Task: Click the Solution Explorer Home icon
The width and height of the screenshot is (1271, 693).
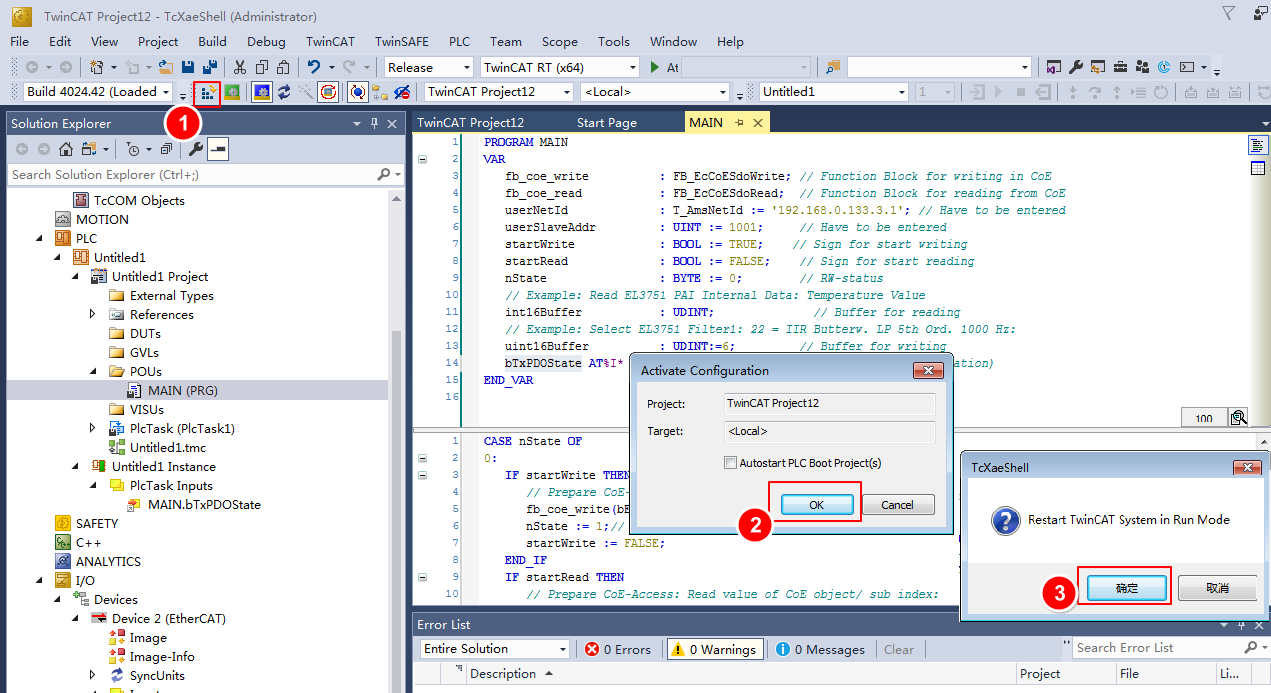Action: [x=66, y=149]
